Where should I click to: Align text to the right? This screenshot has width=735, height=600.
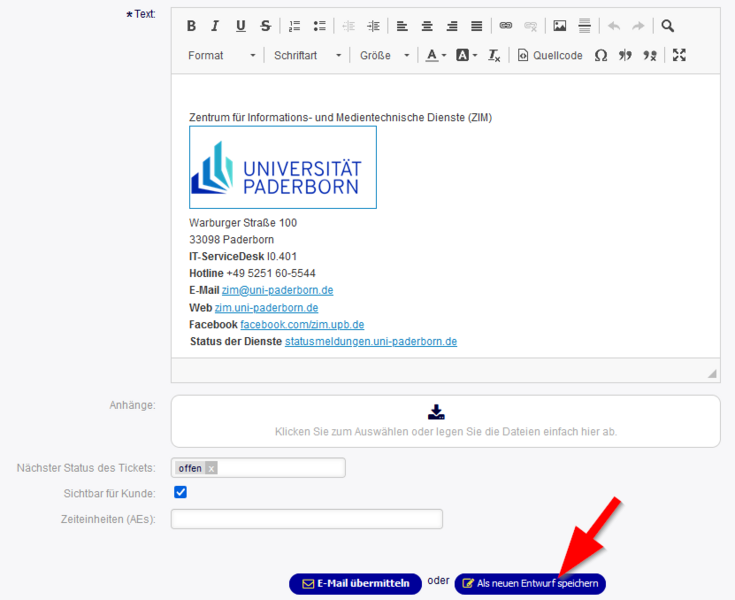click(452, 26)
